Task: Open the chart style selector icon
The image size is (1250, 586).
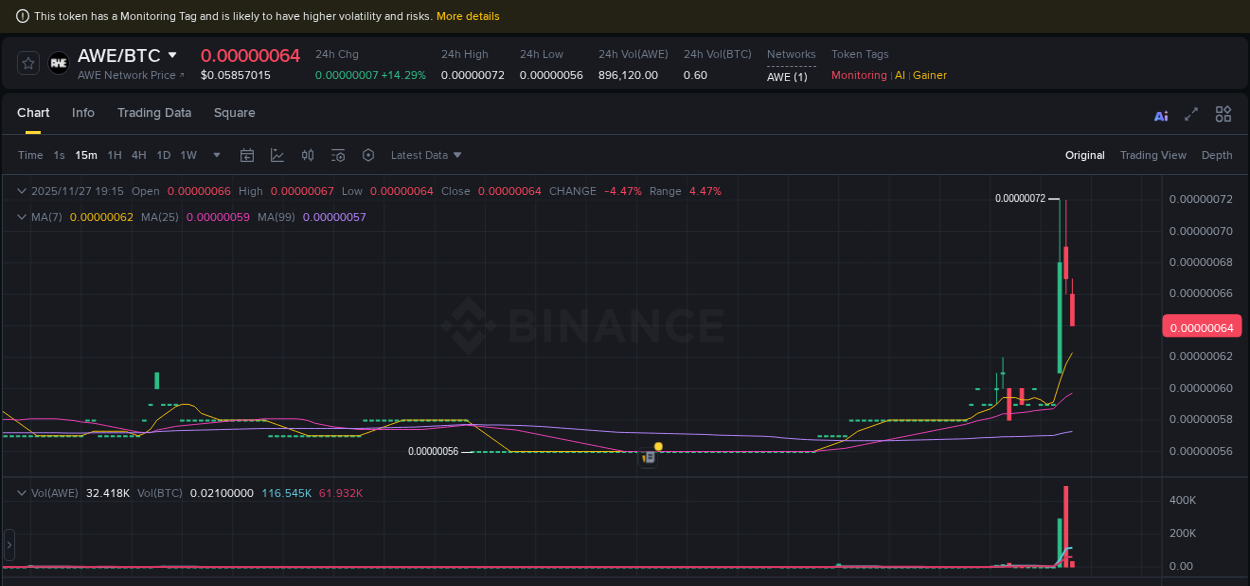Action: 277,155
